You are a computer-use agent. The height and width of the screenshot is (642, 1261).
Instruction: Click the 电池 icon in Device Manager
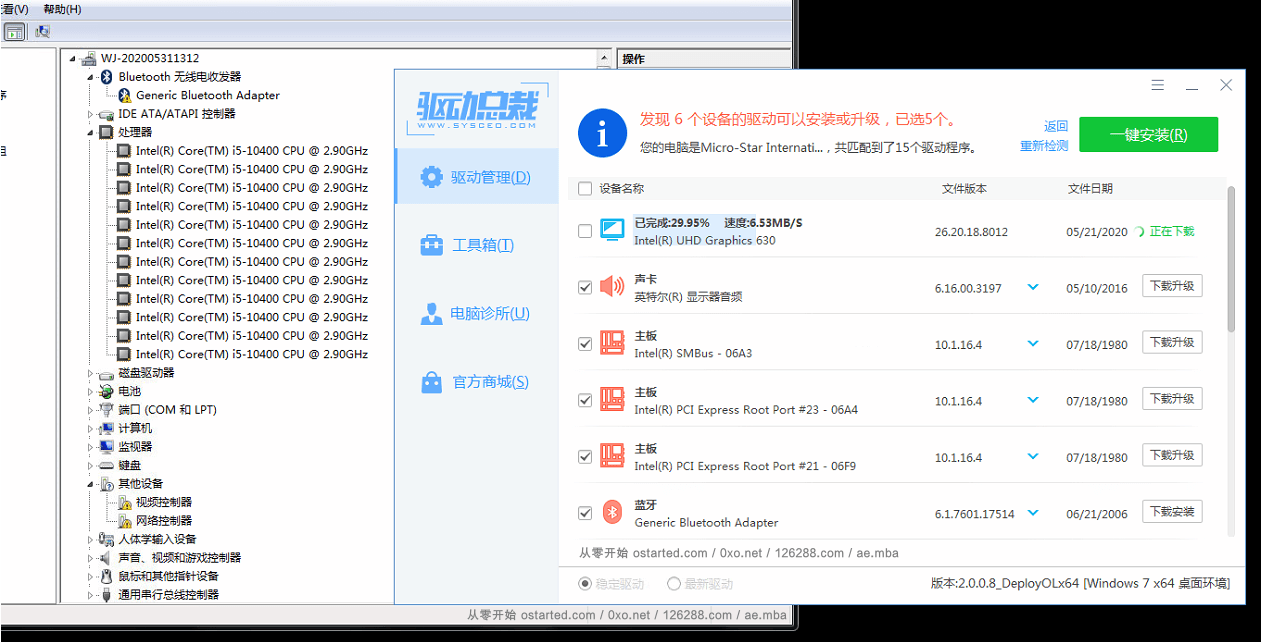[106, 391]
